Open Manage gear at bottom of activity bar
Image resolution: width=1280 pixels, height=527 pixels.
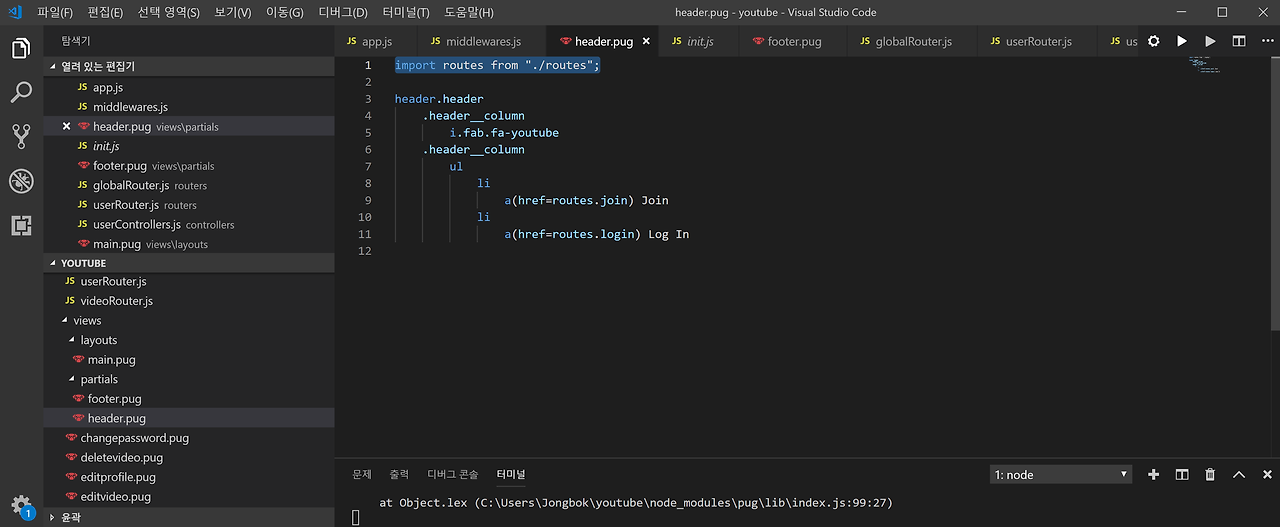tap(21, 504)
